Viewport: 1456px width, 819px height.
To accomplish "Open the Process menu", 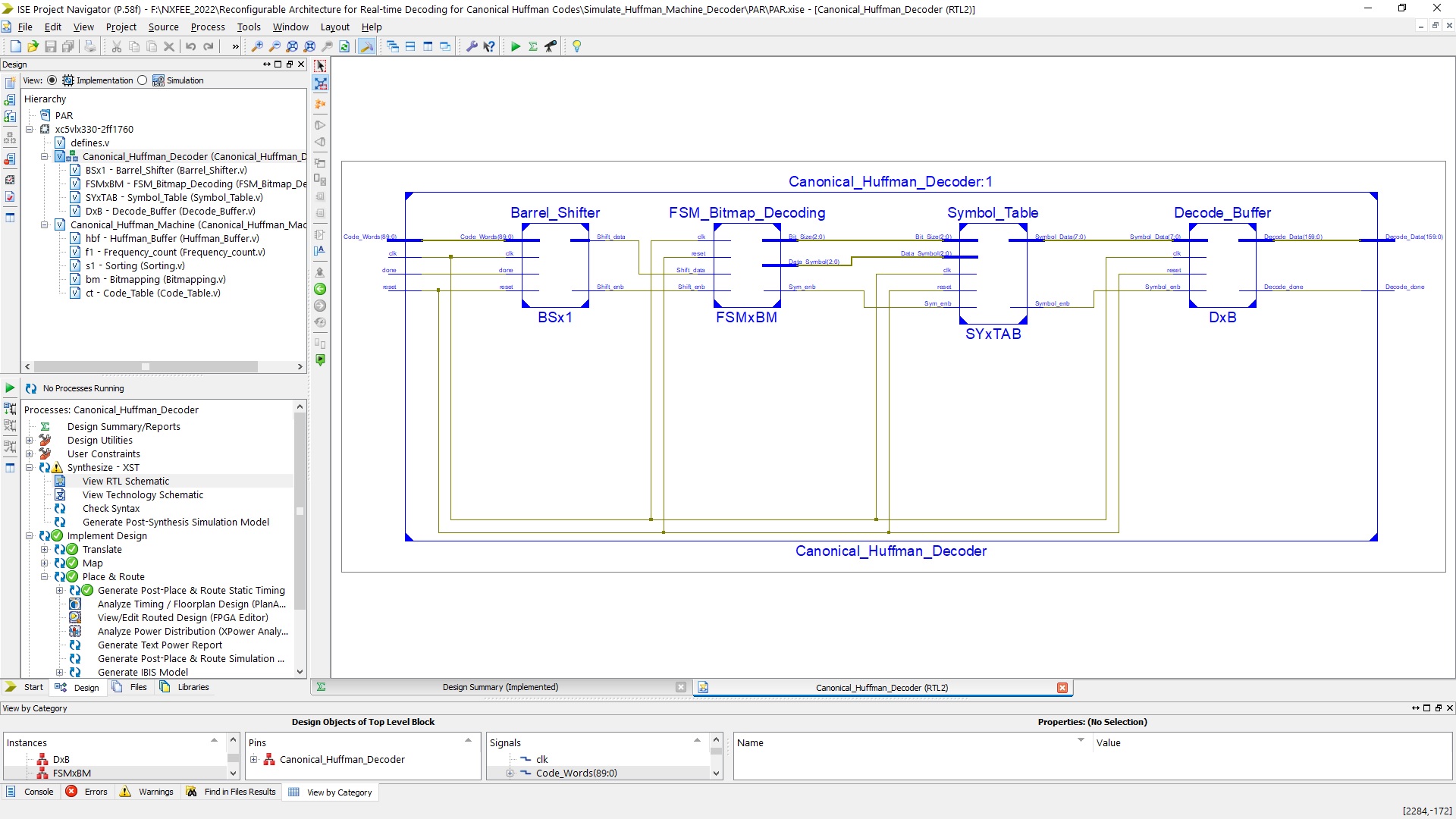I will (207, 27).
